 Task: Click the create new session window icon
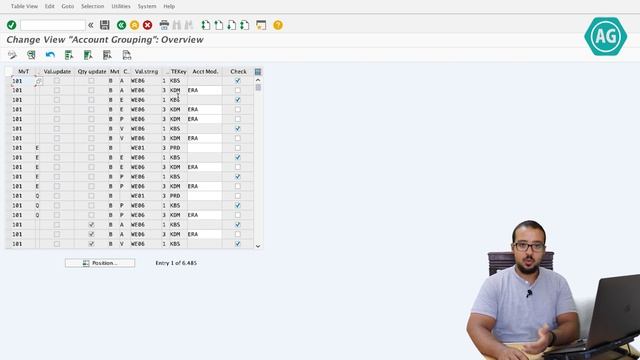[261, 25]
